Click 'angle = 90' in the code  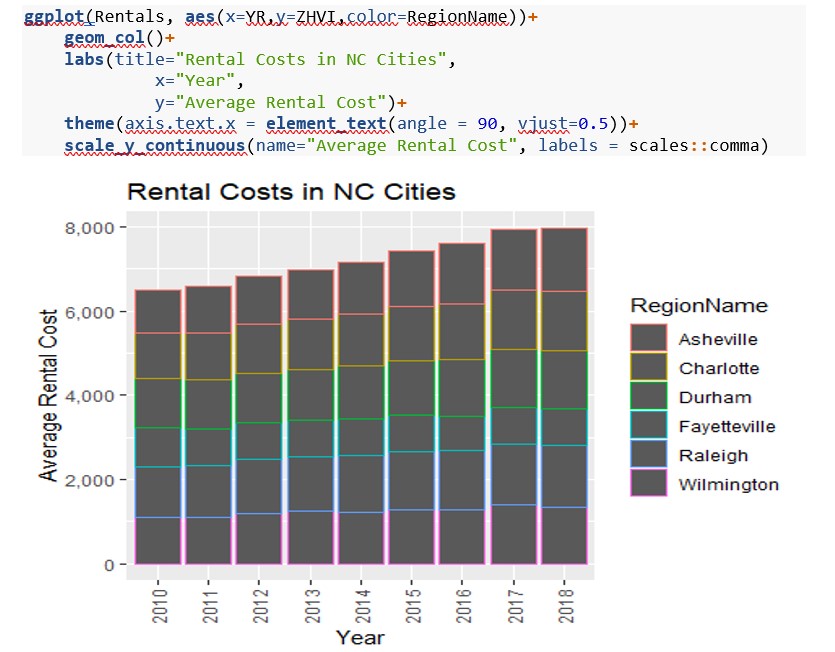click(x=447, y=123)
